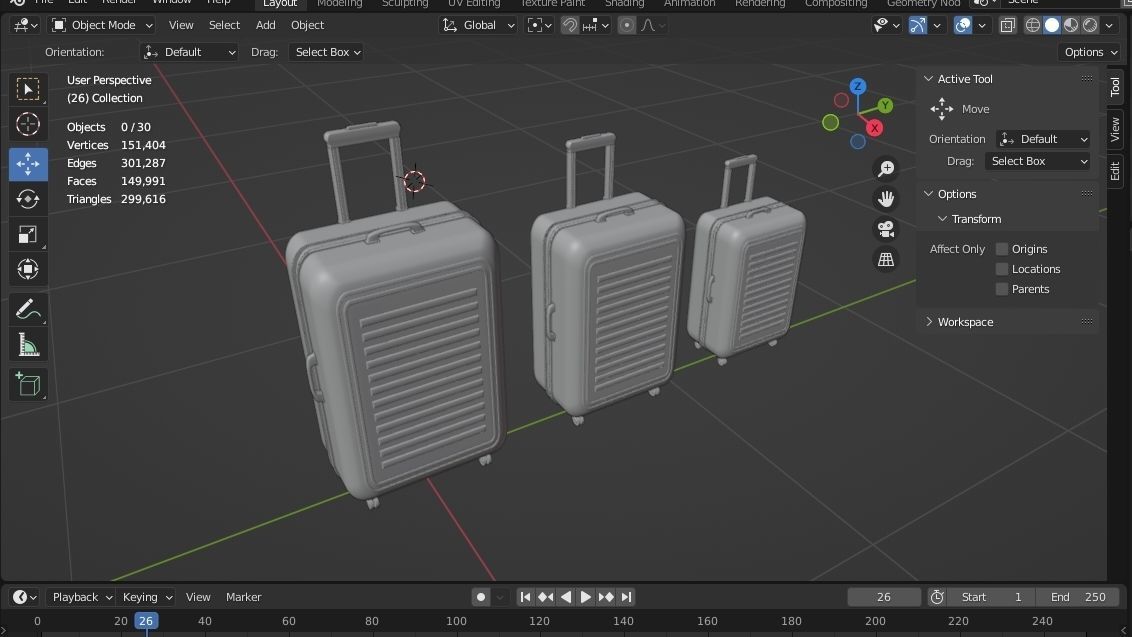Image resolution: width=1132 pixels, height=637 pixels.
Task: Toggle viewport gizmos display
Action: (x=918, y=25)
